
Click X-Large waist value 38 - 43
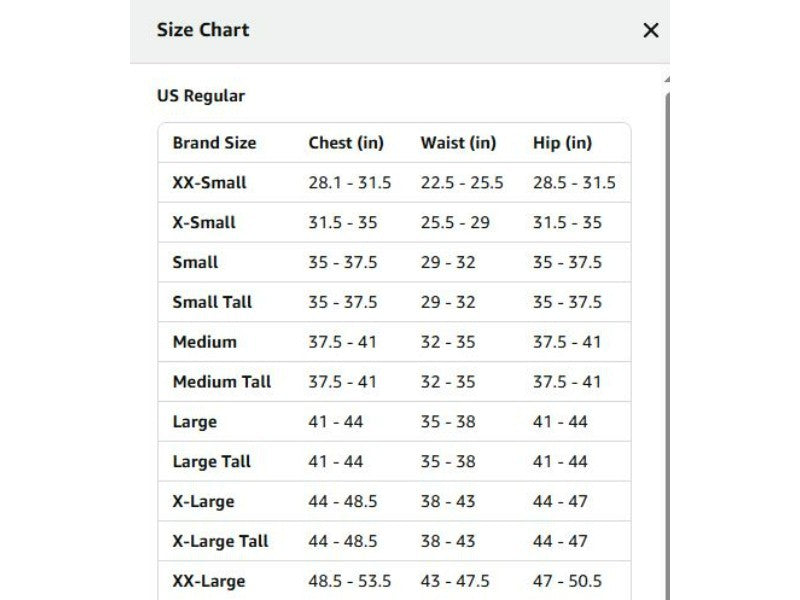pyautogui.click(x=447, y=502)
